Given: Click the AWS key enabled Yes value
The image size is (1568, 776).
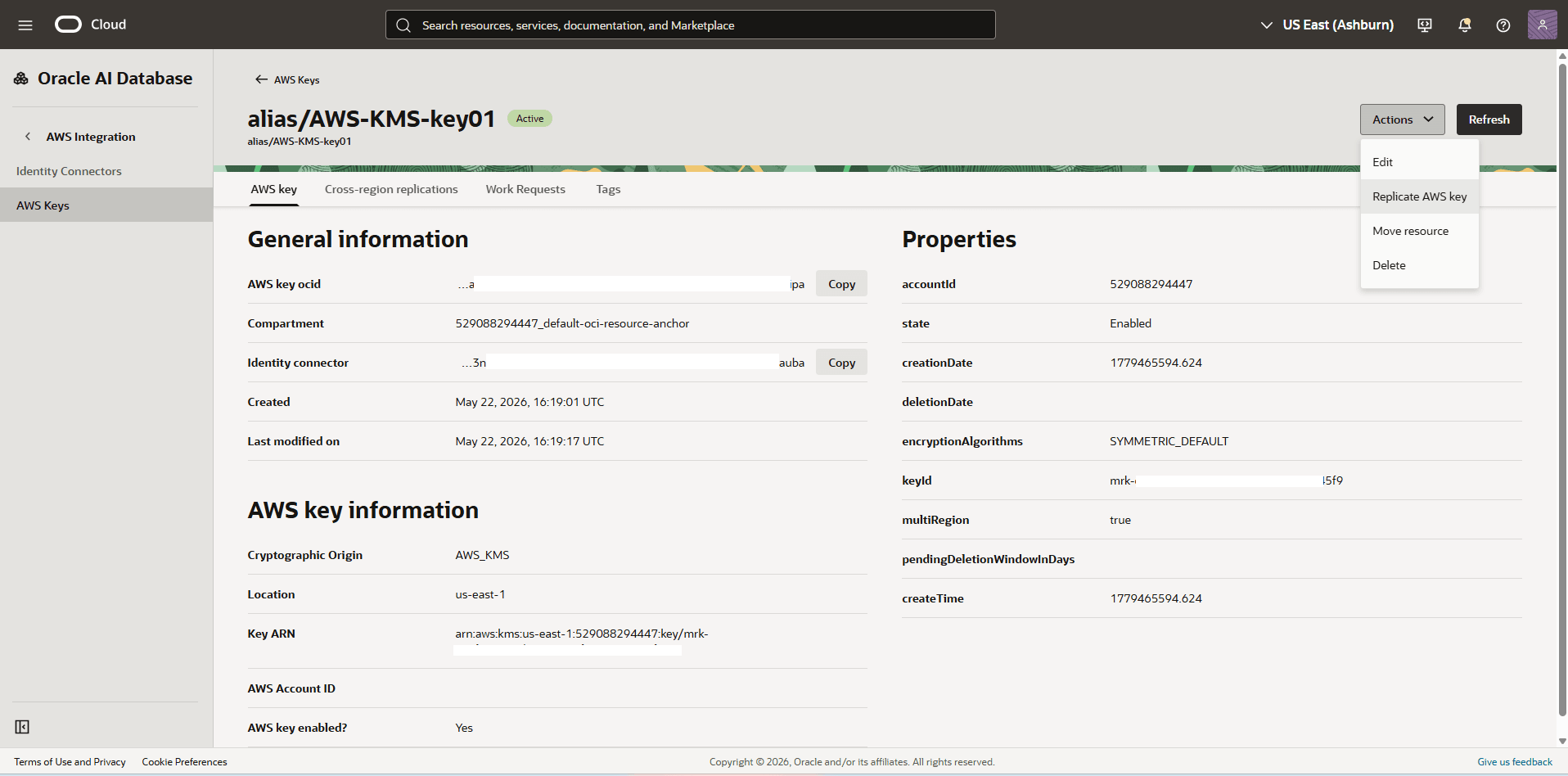Looking at the screenshot, I should [x=464, y=728].
